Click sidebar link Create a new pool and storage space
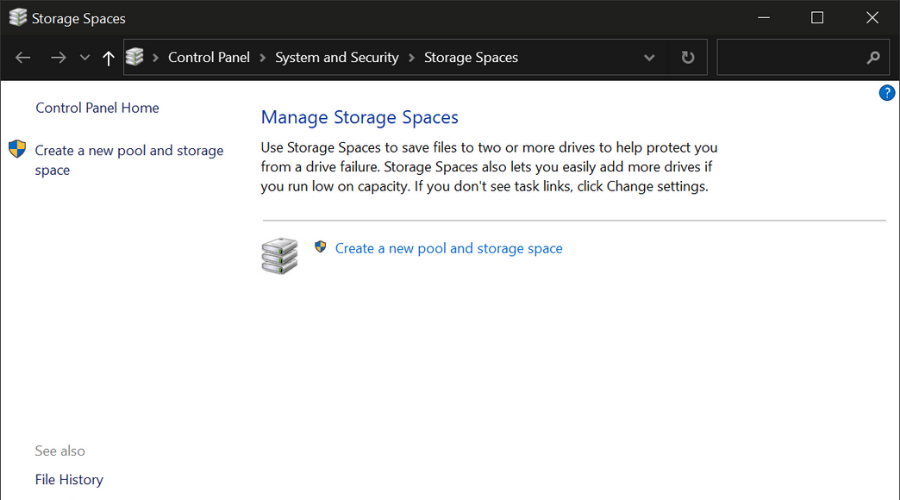This screenshot has height=500, width=900. tap(129, 160)
